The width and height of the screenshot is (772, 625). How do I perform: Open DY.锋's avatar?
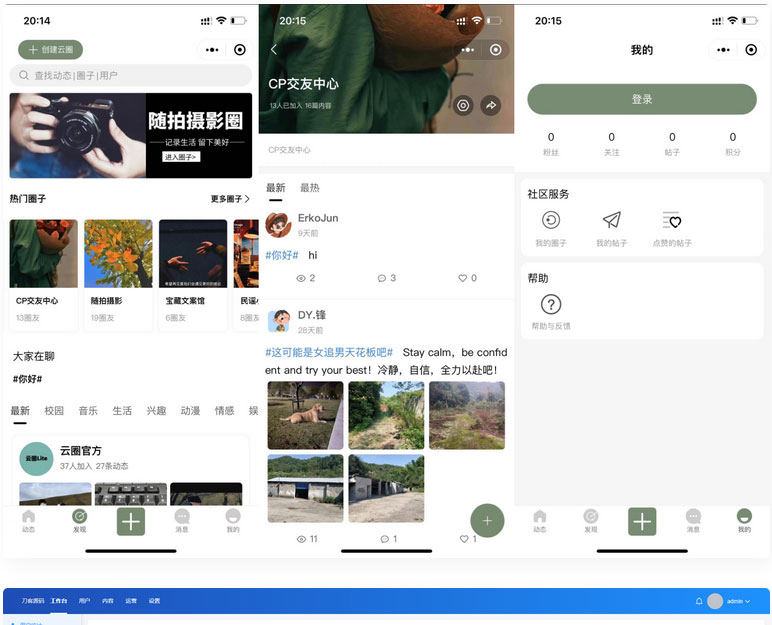click(x=280, y=321)
